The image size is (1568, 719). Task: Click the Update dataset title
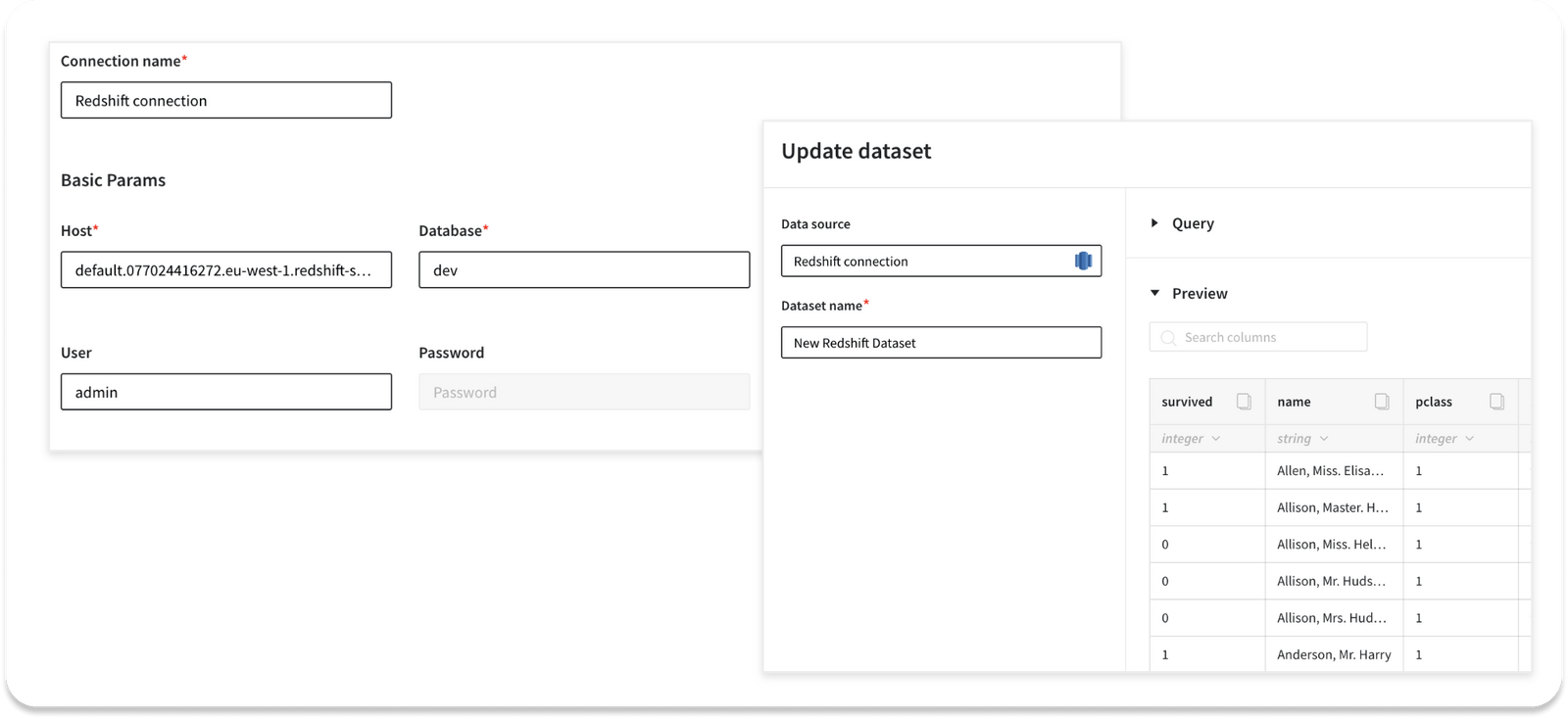pyautogui.click(x=856, y=151)
